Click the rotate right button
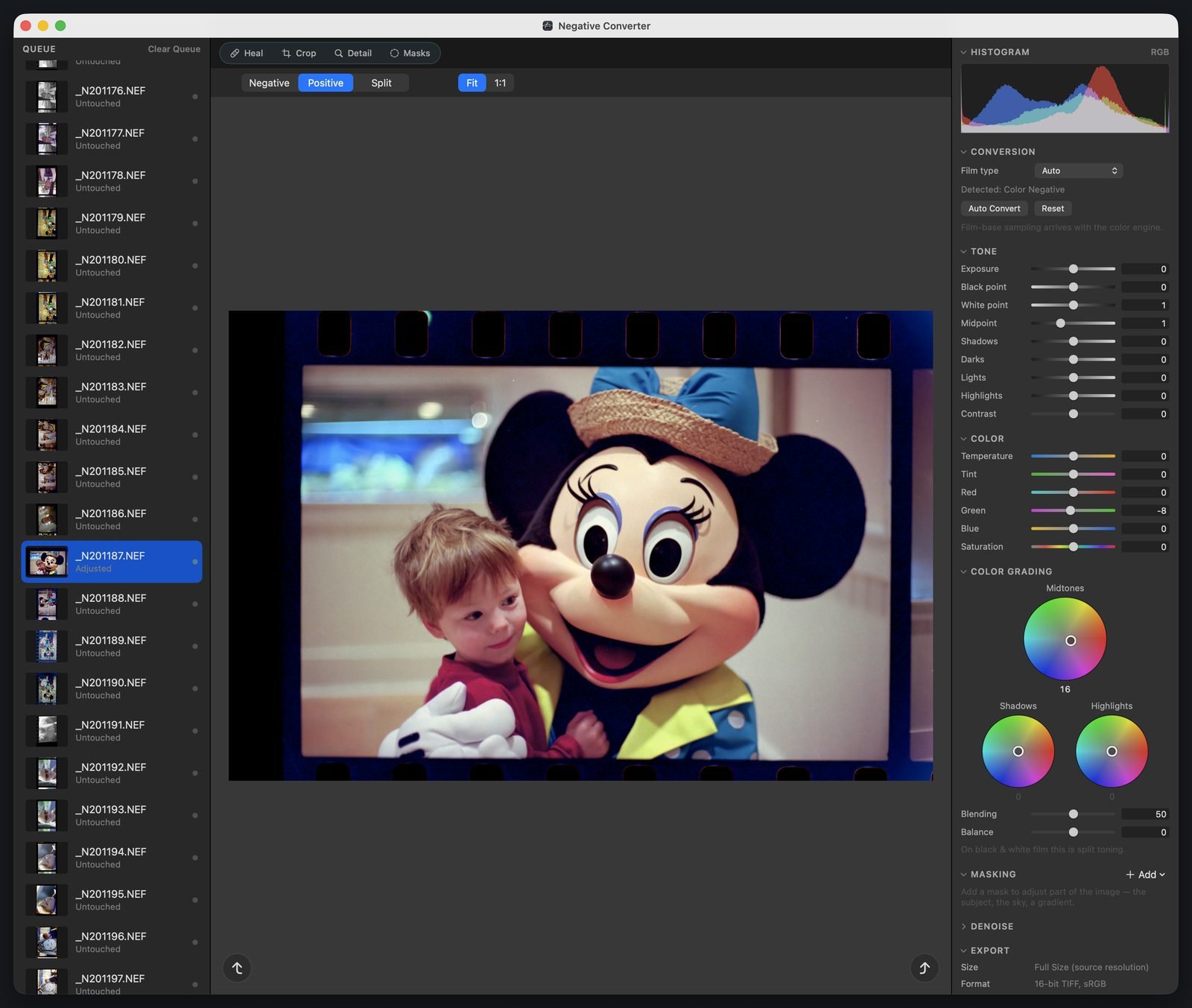The height and width of the screenshot is (1008, 1192). pos(925,968)
